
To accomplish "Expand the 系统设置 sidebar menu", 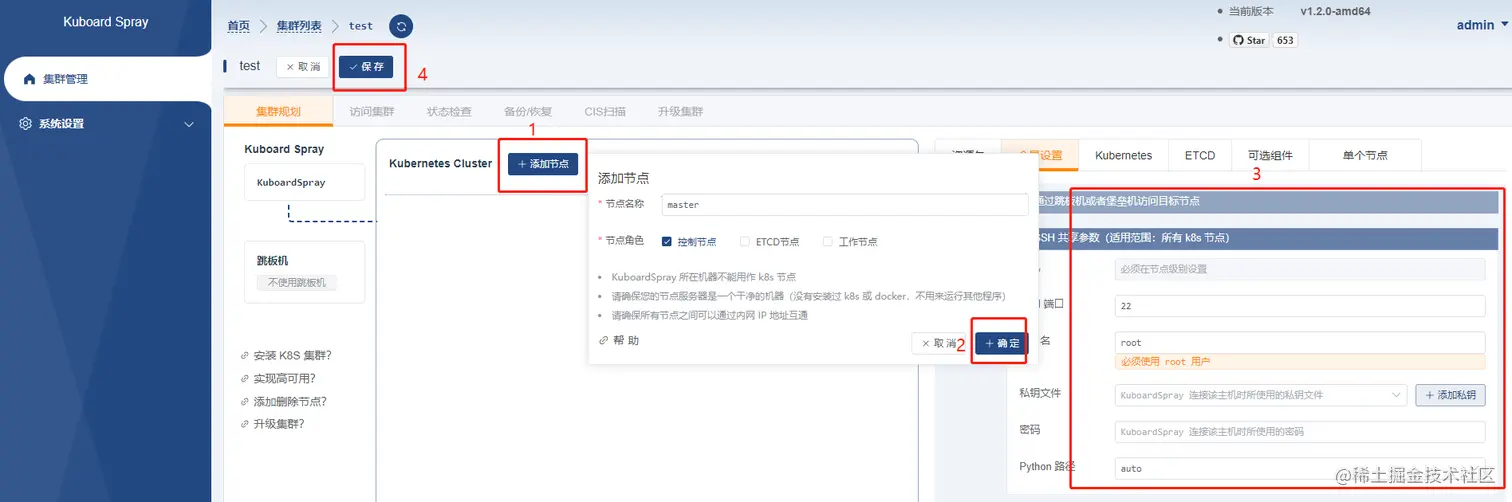I will pyautogui.click(x=105, y=124).
